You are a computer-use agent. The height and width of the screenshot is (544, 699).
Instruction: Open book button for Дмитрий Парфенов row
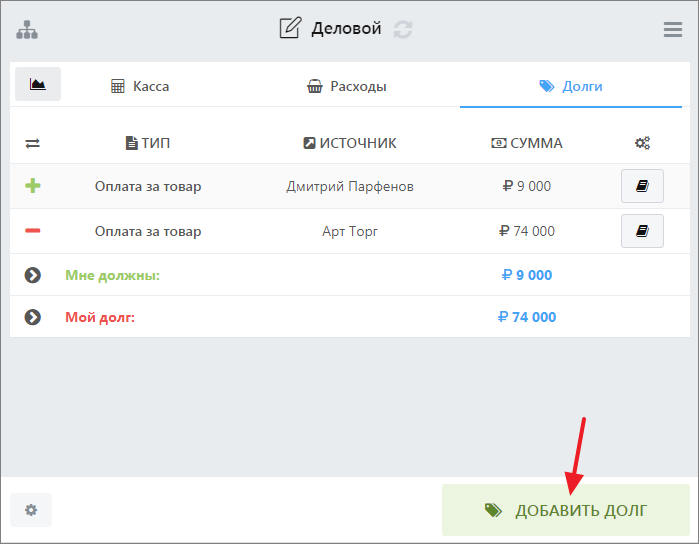tap(642, 186)
